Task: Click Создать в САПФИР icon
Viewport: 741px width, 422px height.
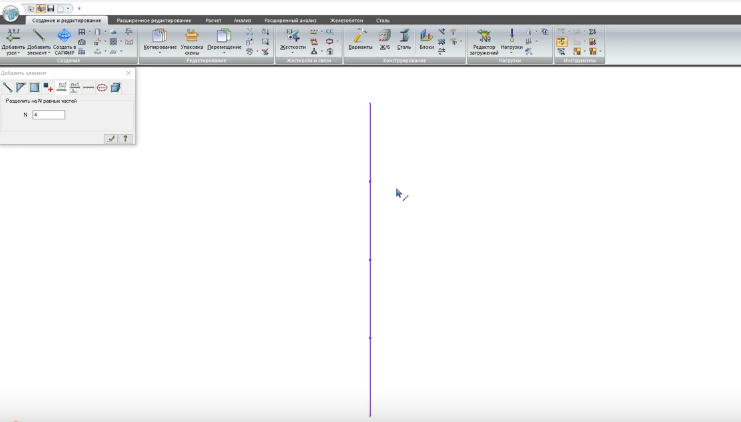Action: click(64, 36)
